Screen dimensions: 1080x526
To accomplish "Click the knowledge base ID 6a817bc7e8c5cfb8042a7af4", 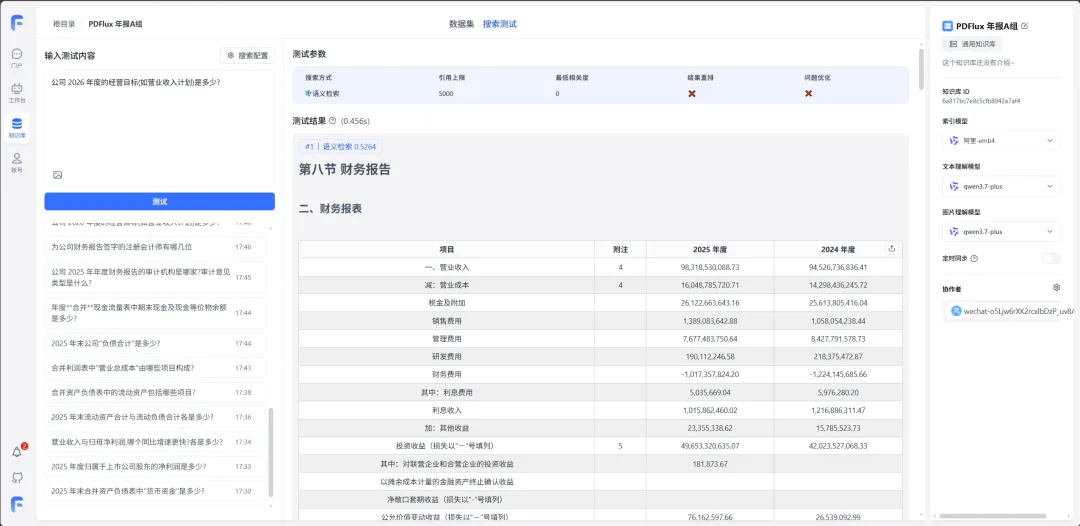I will pos(981,101).
